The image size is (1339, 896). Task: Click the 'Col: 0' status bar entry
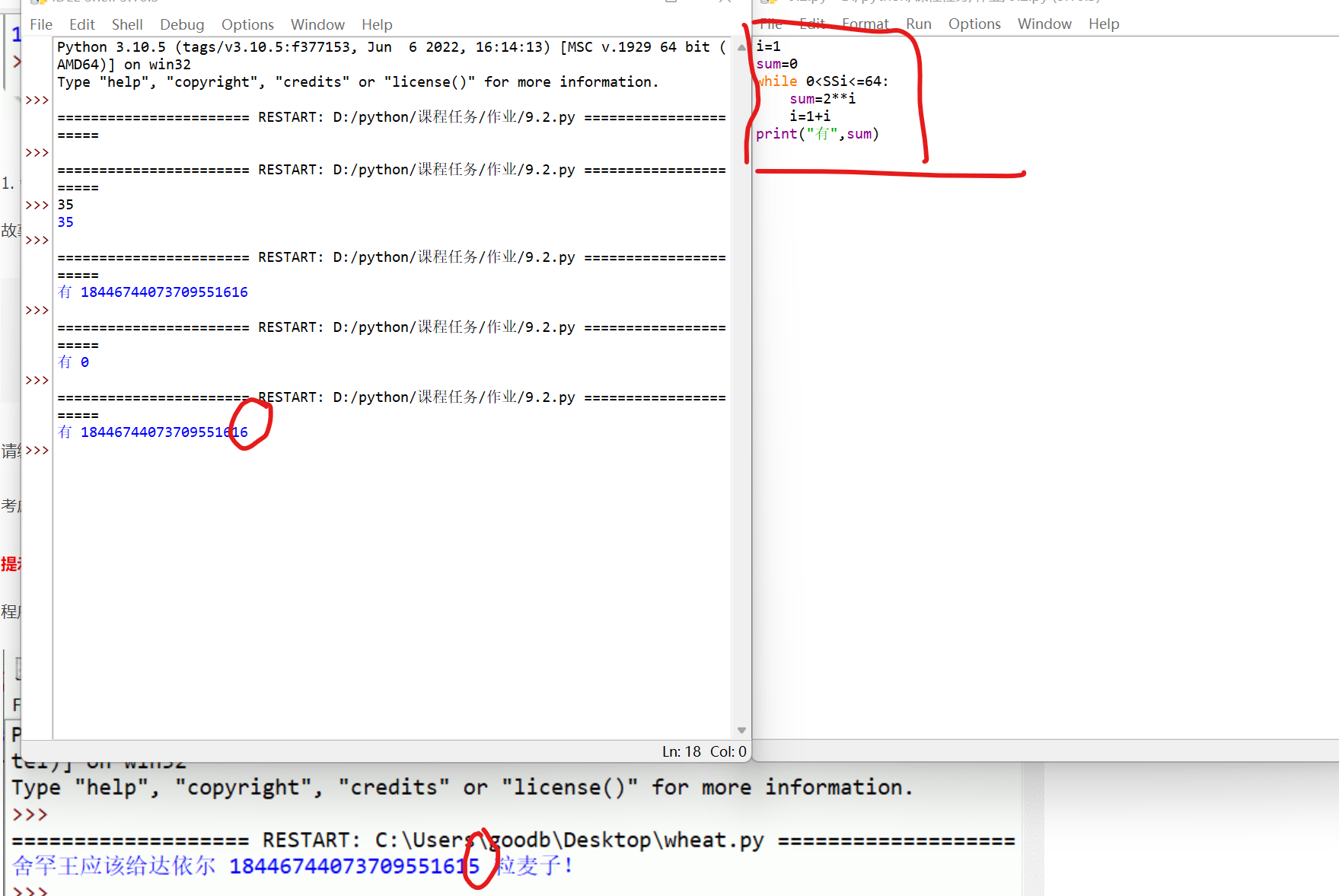tap(728, 751)
